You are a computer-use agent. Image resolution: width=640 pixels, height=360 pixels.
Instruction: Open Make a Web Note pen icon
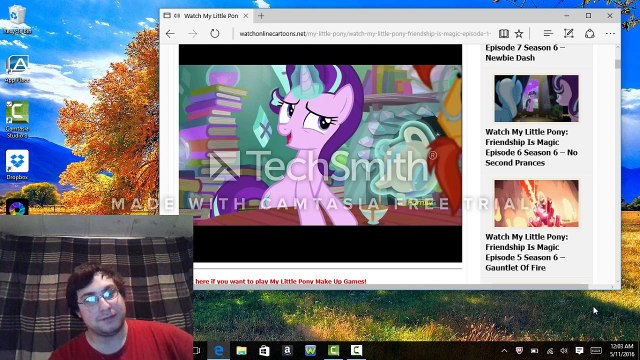click(x=569, y=33)
